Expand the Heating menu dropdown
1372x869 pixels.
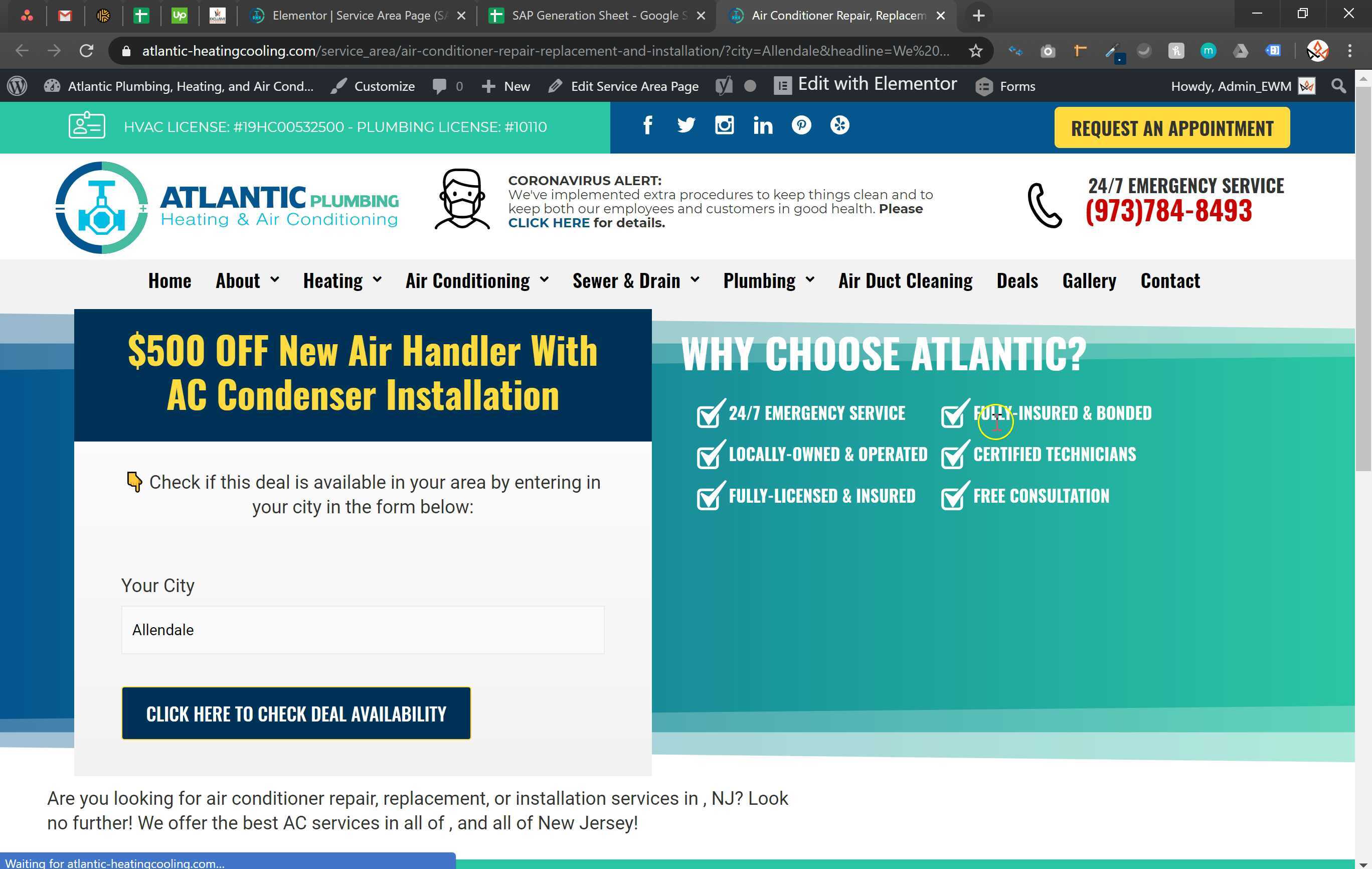click(x=342, y=280)
